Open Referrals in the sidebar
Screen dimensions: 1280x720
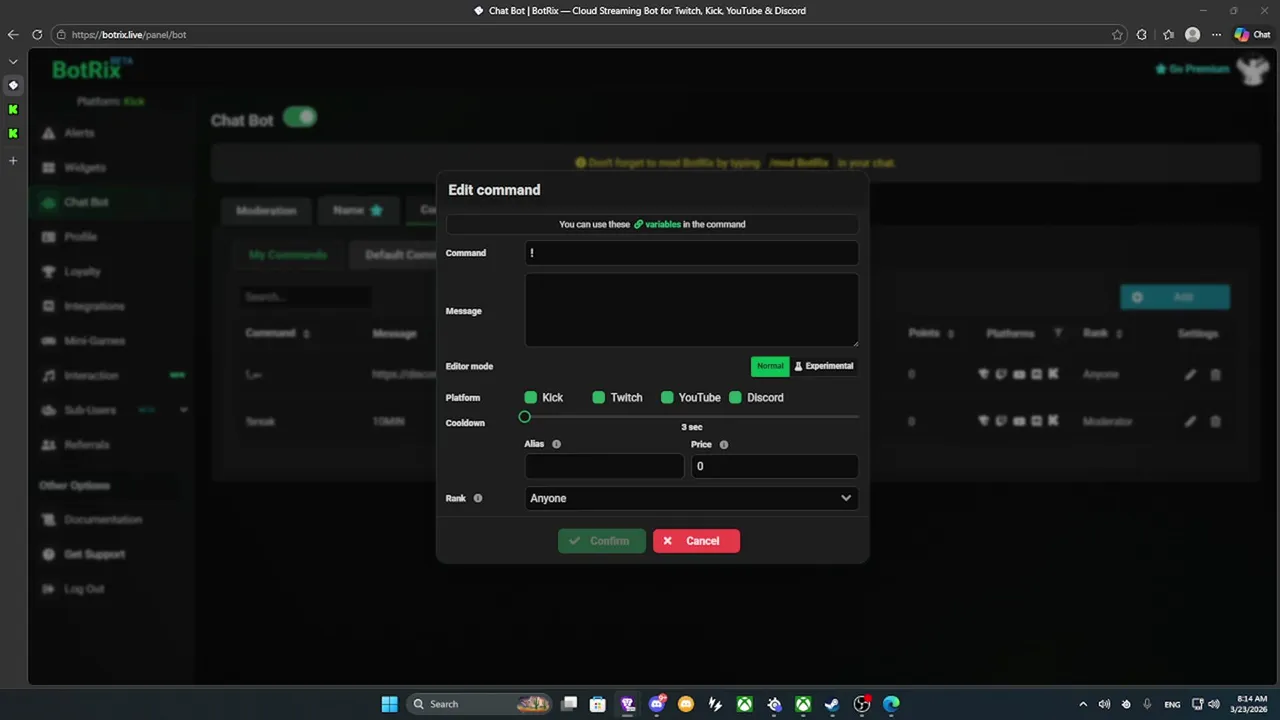pos(86,445)
